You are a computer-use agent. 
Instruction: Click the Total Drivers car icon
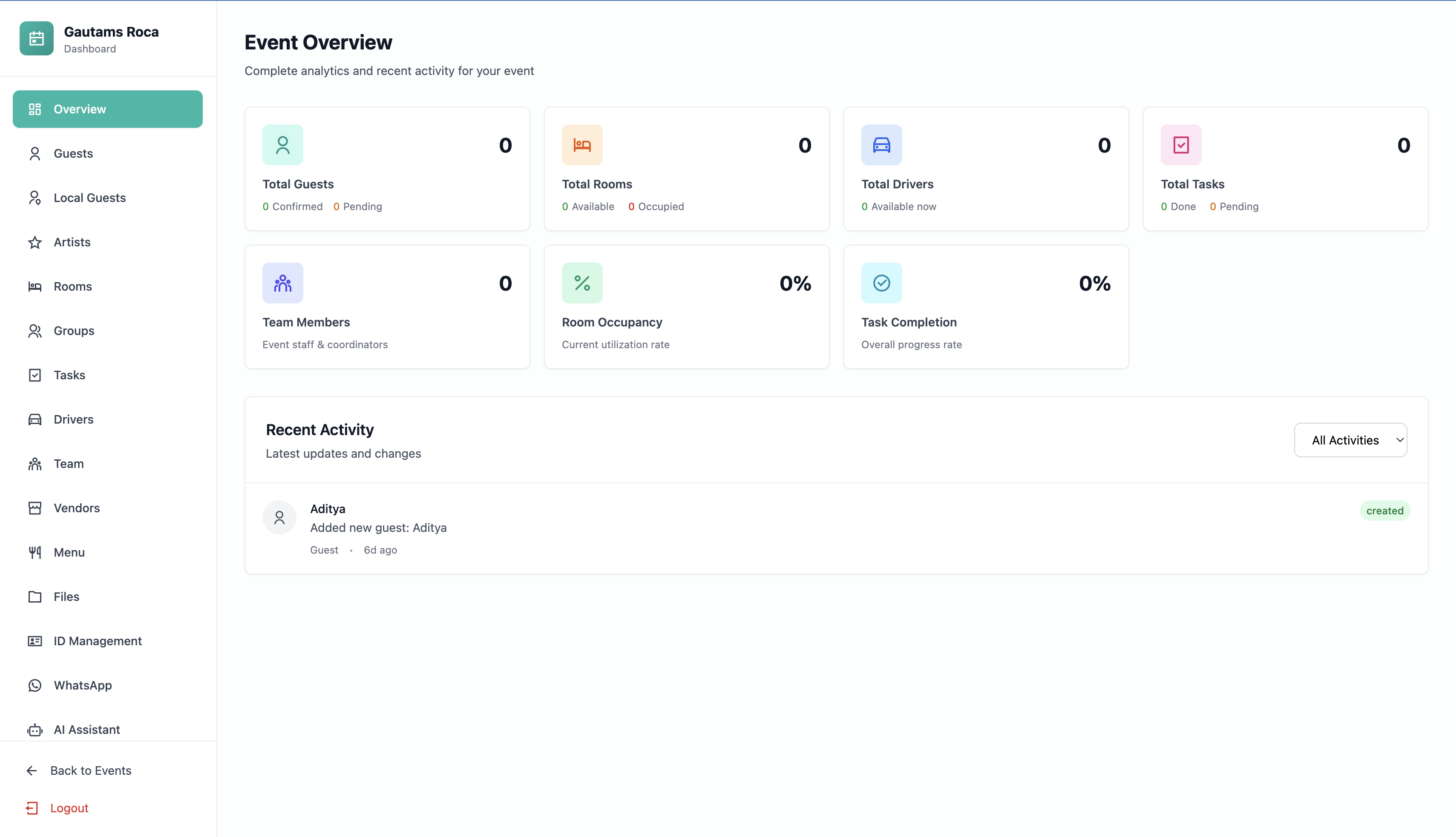pos(881,145)
